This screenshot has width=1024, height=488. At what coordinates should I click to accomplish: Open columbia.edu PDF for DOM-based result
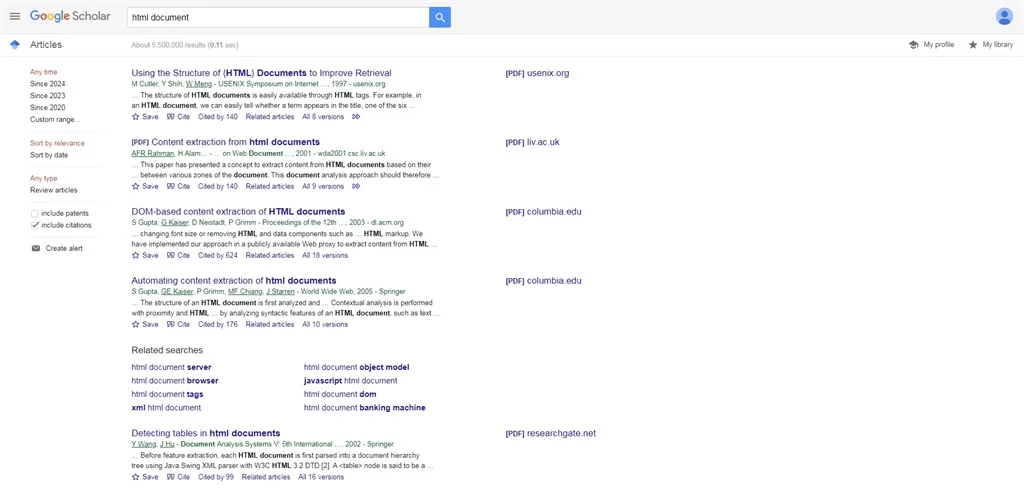point(543,212)
